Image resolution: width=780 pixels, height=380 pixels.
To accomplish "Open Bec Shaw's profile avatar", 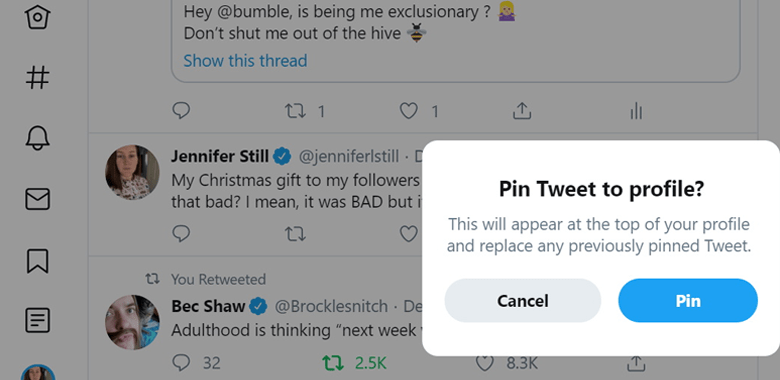I will click(x=132, y=322).
